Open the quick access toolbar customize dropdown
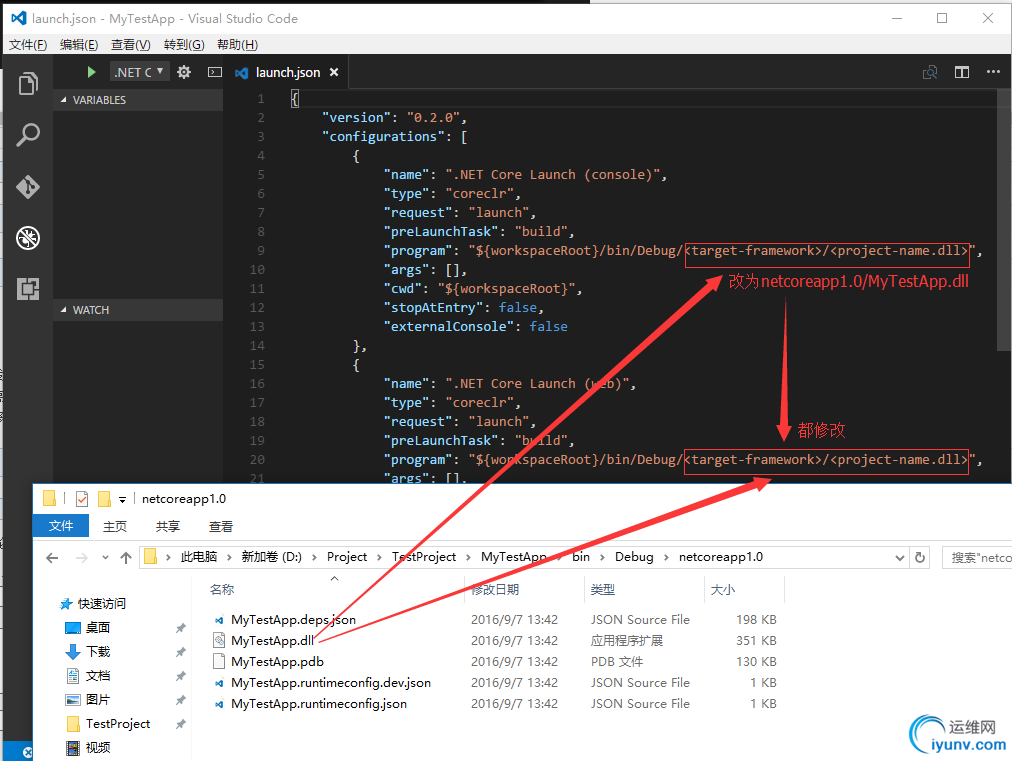 (x=122, y=499)
